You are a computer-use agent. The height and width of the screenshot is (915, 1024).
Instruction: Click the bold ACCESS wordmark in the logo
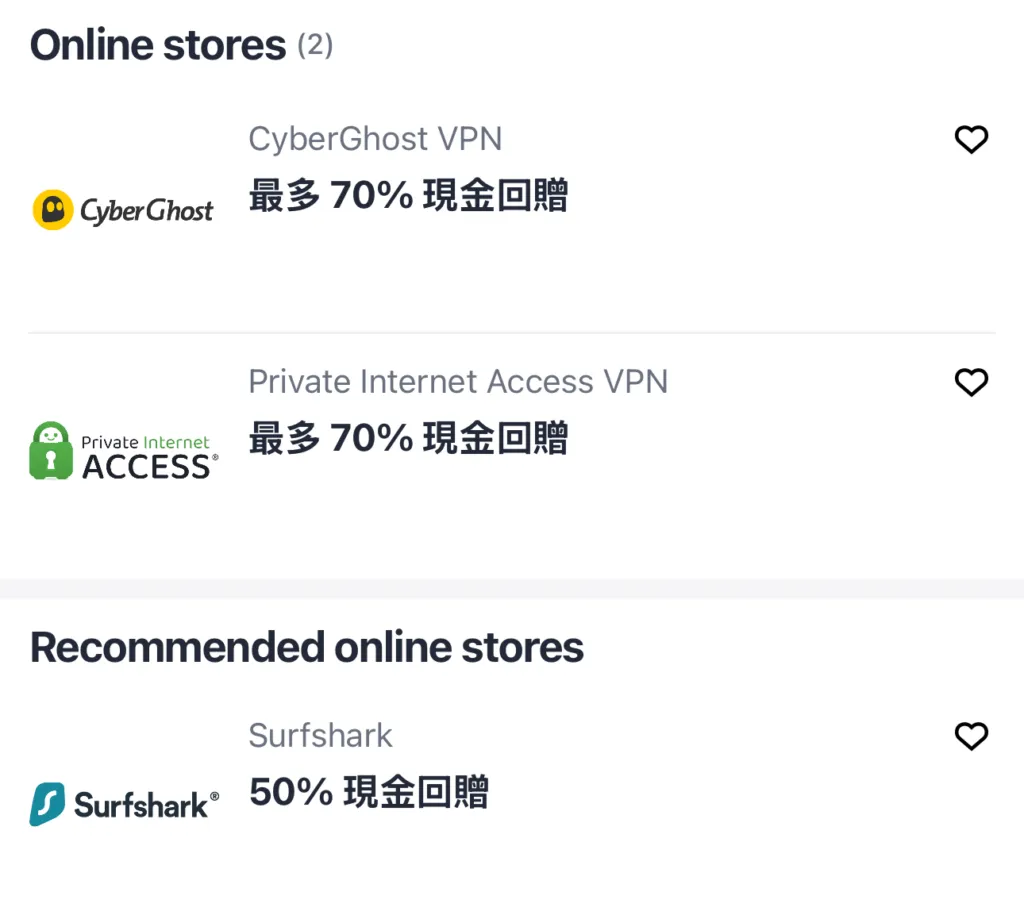146,467
